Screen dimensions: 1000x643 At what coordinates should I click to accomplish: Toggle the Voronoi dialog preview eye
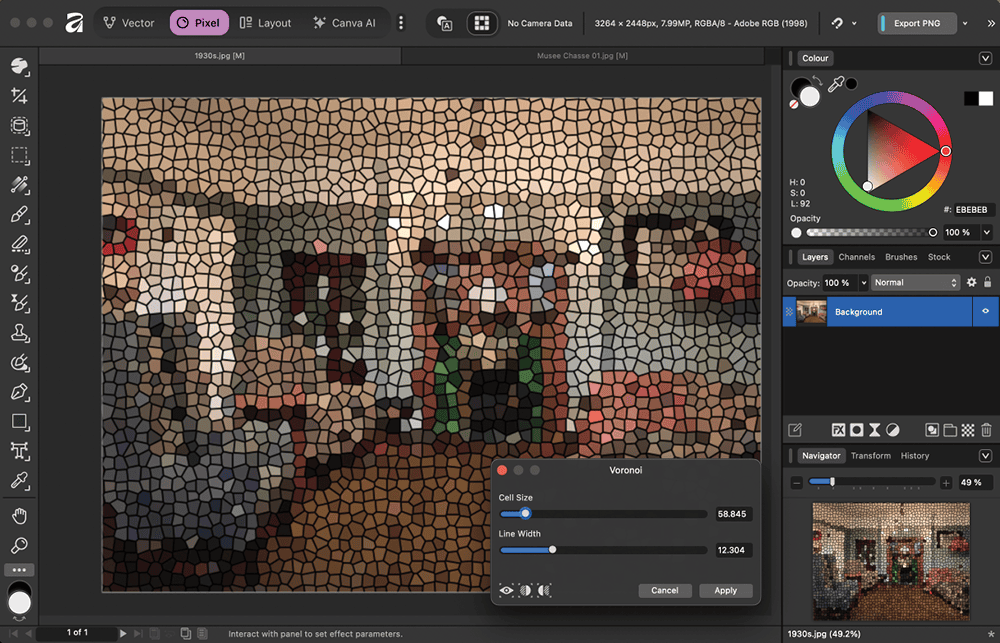click(507, 591)
